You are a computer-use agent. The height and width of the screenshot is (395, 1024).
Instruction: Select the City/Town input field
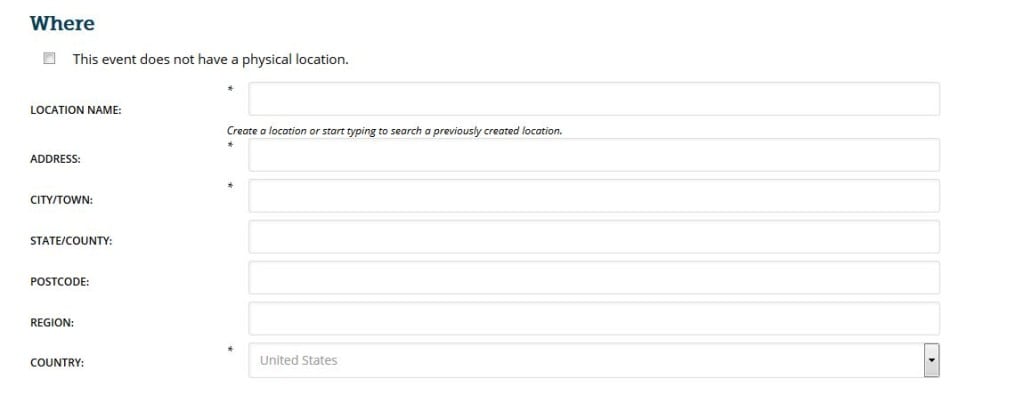[x=594, y=196]
